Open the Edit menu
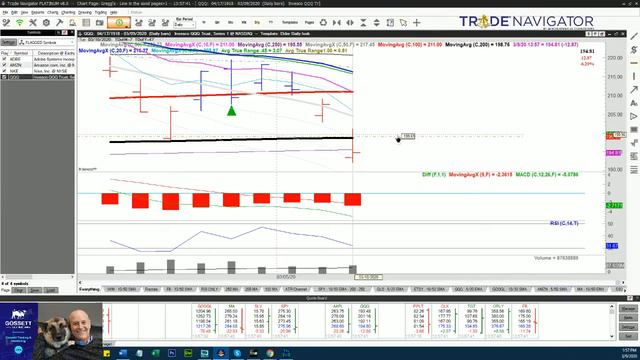Viewport: 640px width, 360px height. pyautogui.click(x=14, y=13)
